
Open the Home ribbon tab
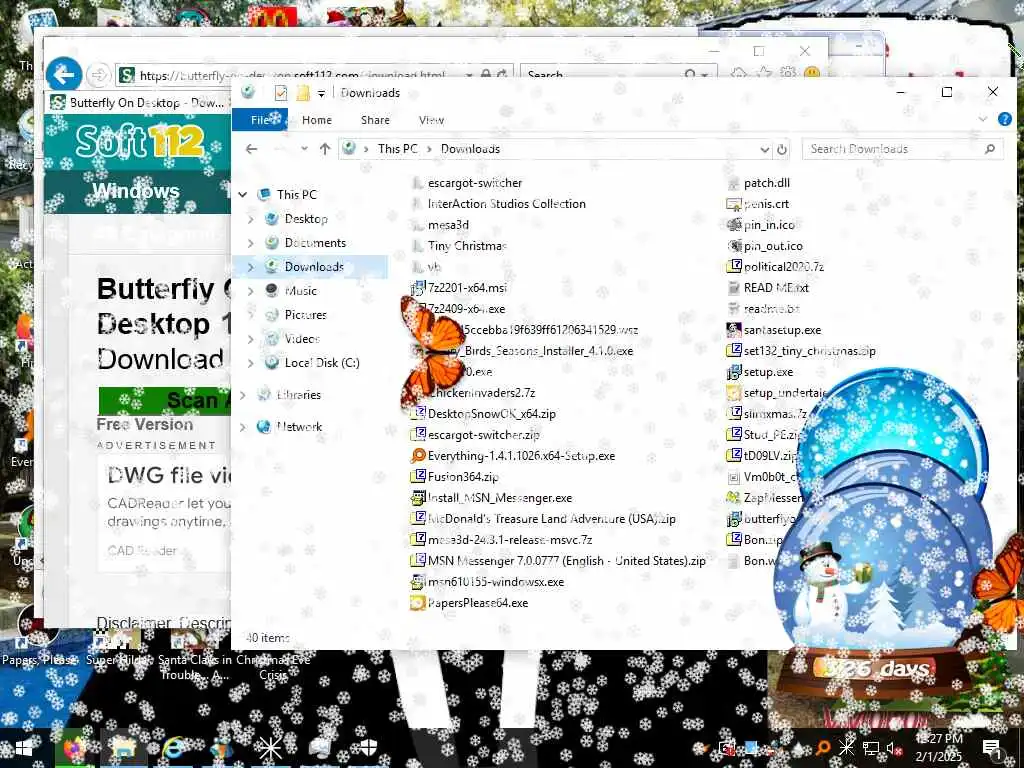coord(317,120)
